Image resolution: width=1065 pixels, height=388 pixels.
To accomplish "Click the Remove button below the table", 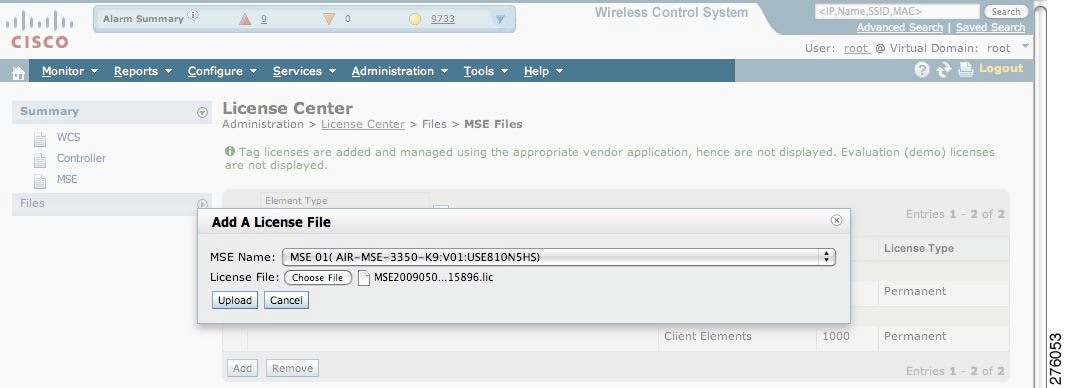I will coord(292,368).
